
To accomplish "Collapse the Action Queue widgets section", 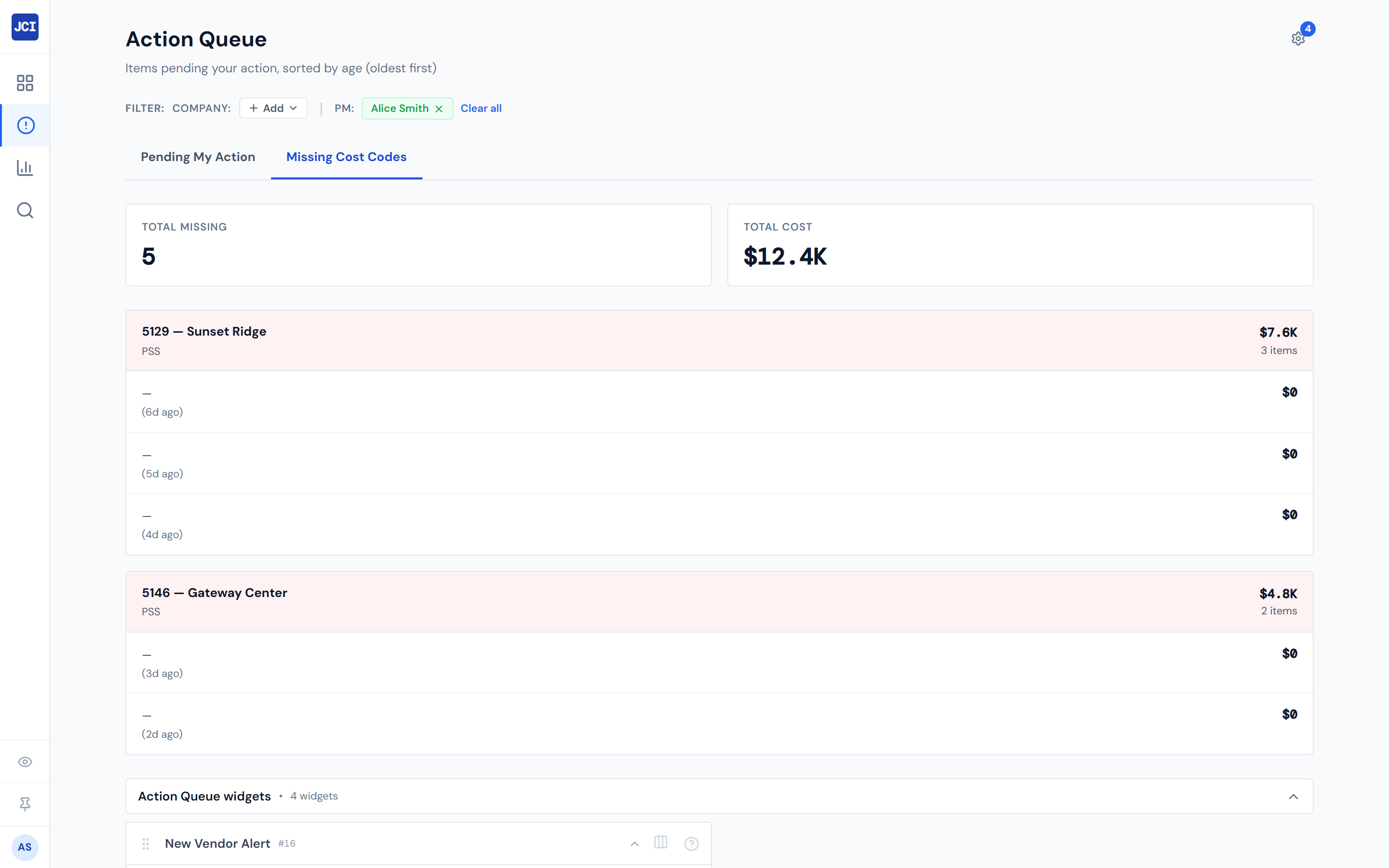I will point(1294,796).
